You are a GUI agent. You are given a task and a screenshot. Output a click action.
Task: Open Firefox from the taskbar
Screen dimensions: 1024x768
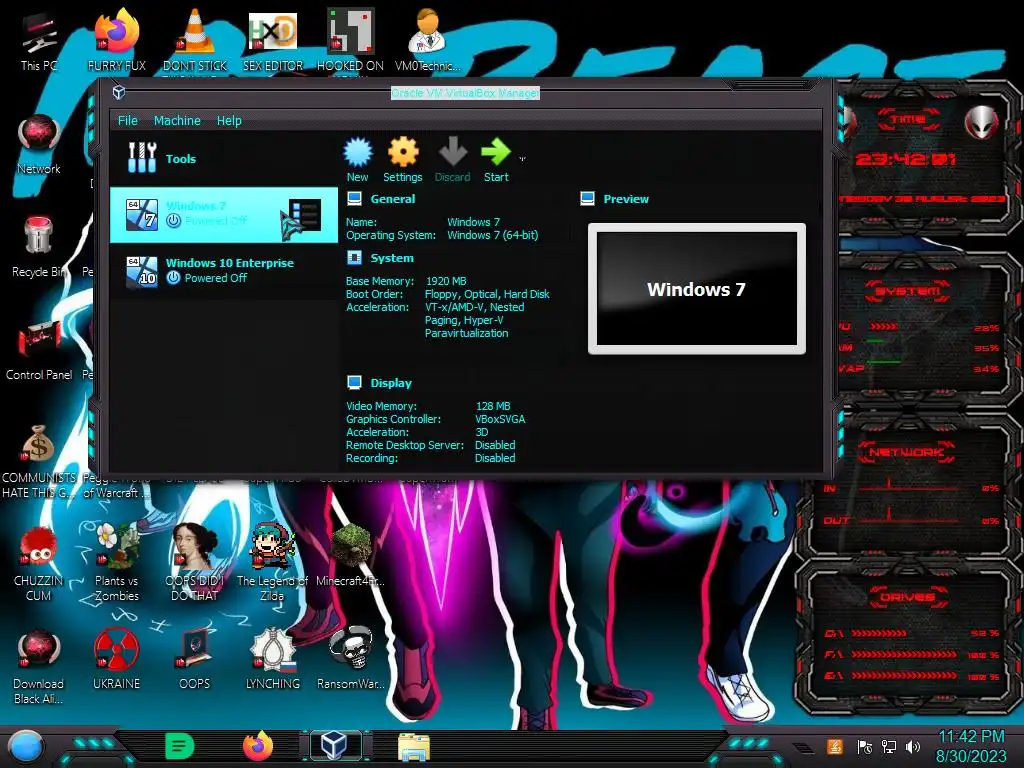(258, 746)
